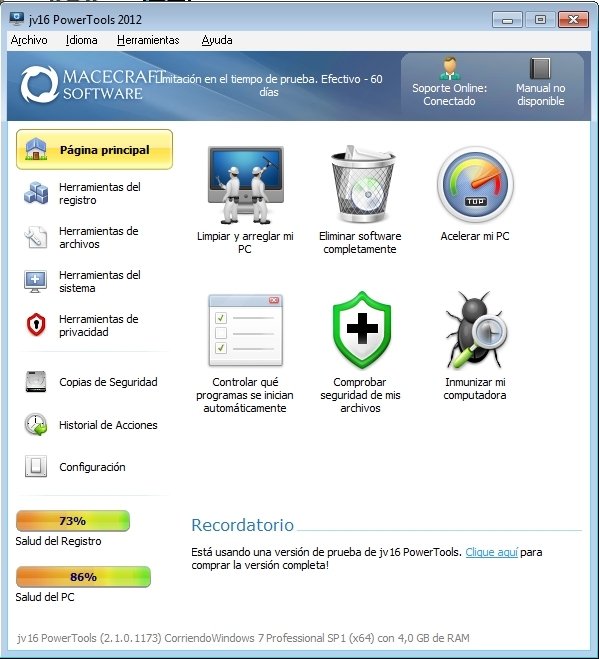Image resolution: width=599 pixels, height=659 pixels.
Task: Click Manual no disponible text
Action: coord(541,95)
